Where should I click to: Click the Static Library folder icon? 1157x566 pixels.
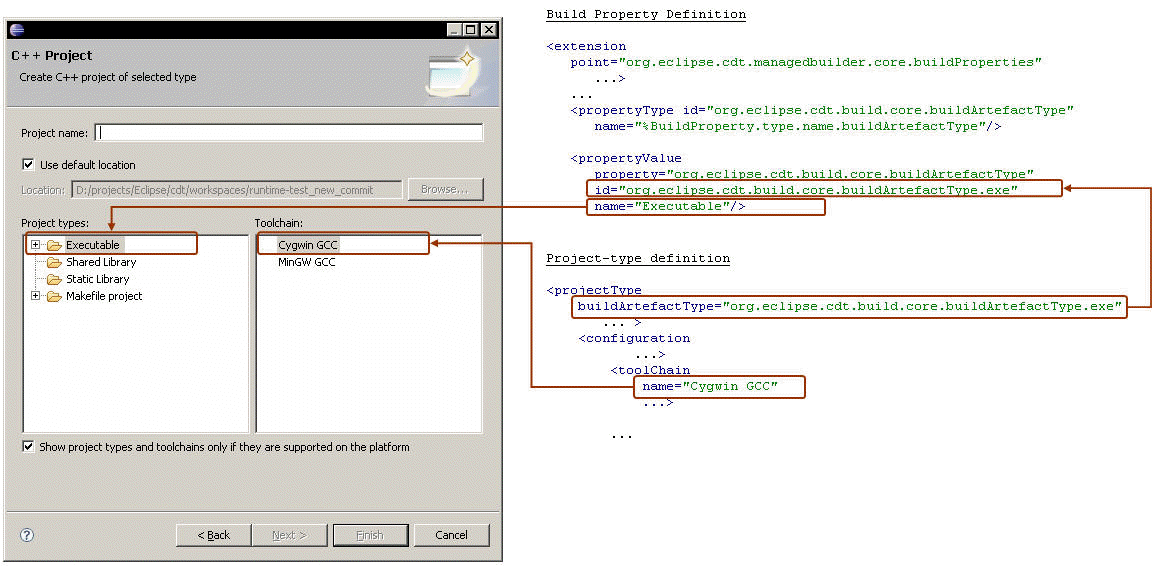click(x=54, y=279)
